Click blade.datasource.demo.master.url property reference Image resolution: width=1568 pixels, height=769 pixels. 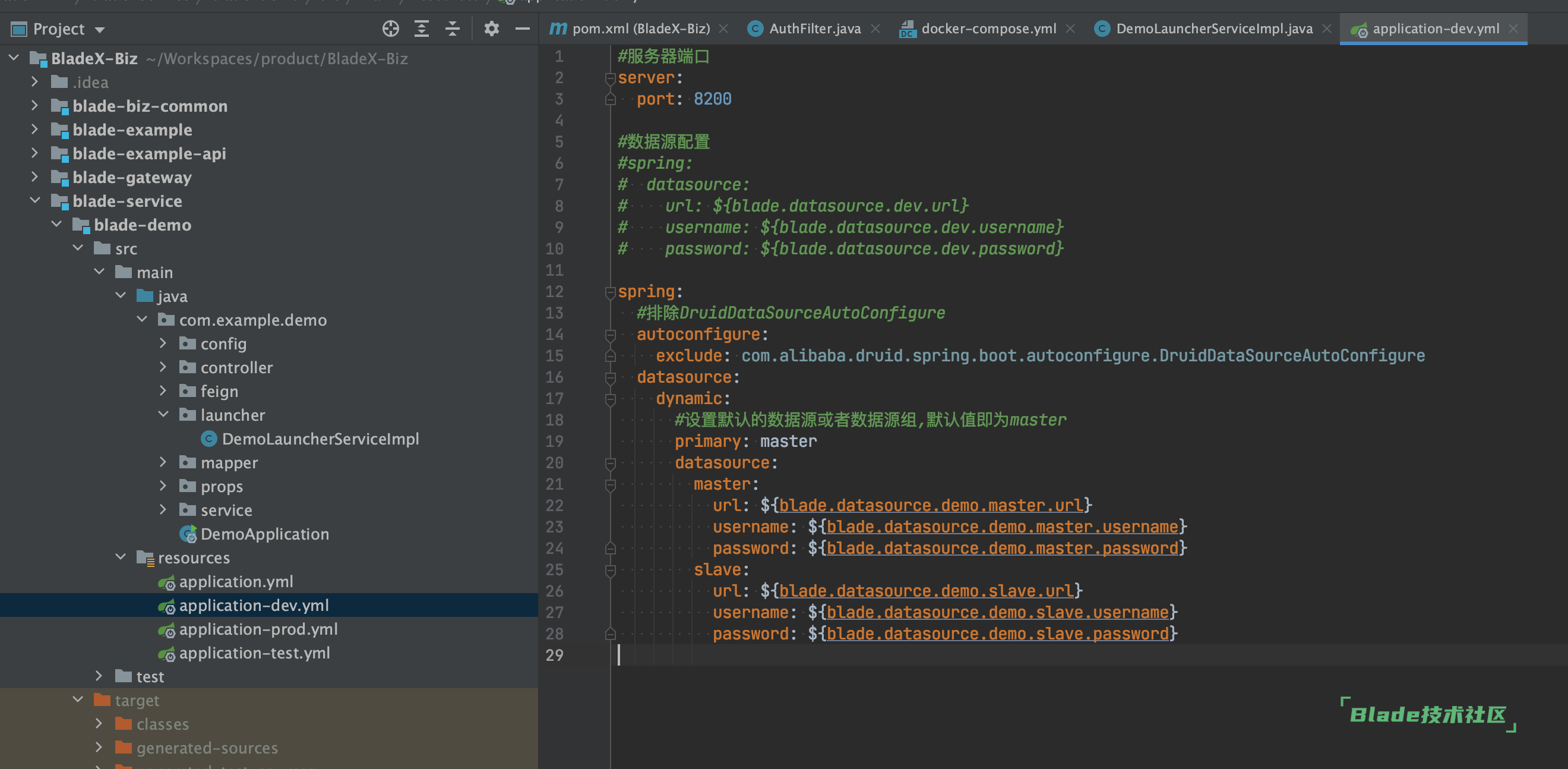[x=931, y=505]
